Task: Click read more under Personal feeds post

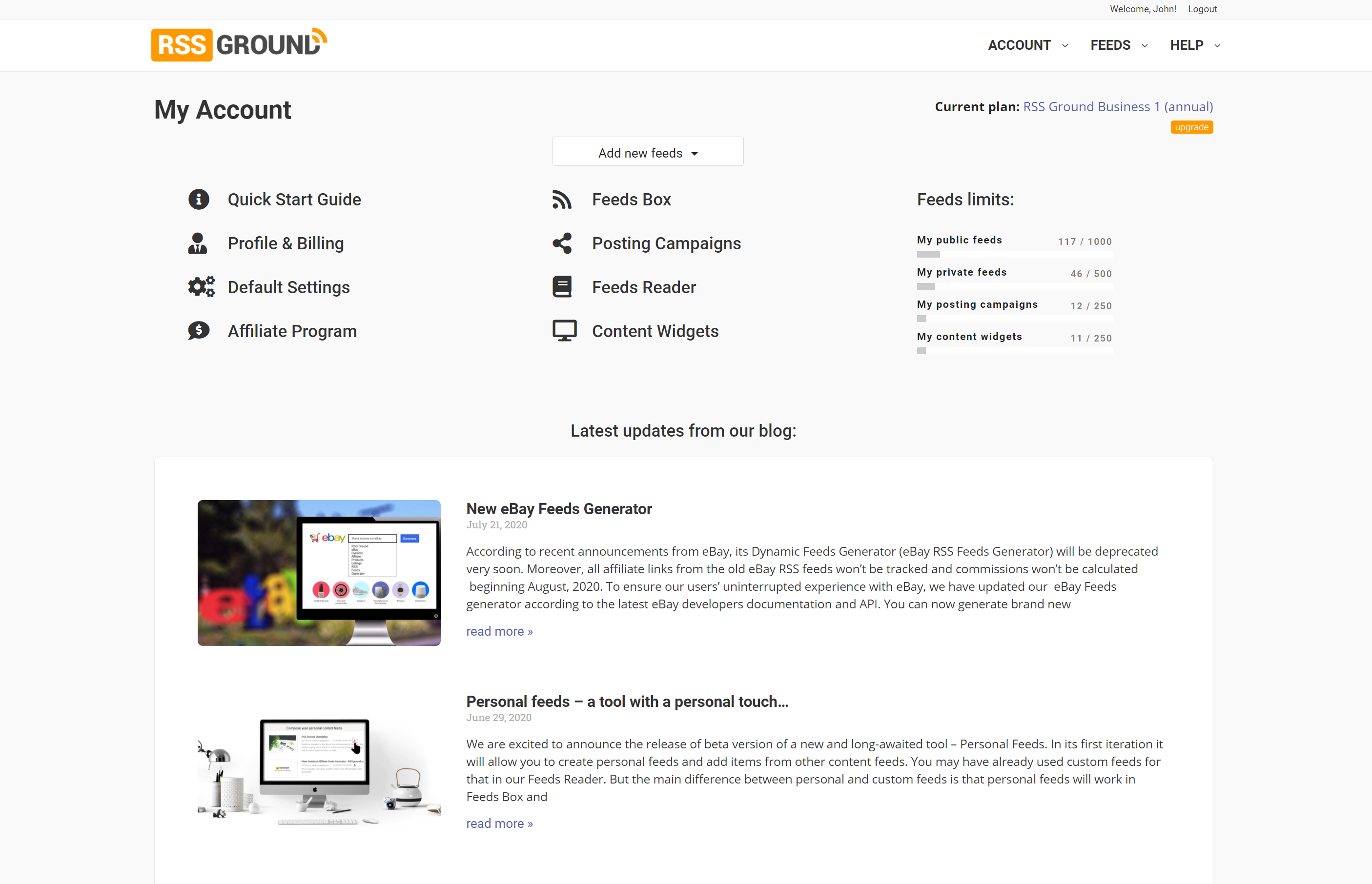Action: 499,823
